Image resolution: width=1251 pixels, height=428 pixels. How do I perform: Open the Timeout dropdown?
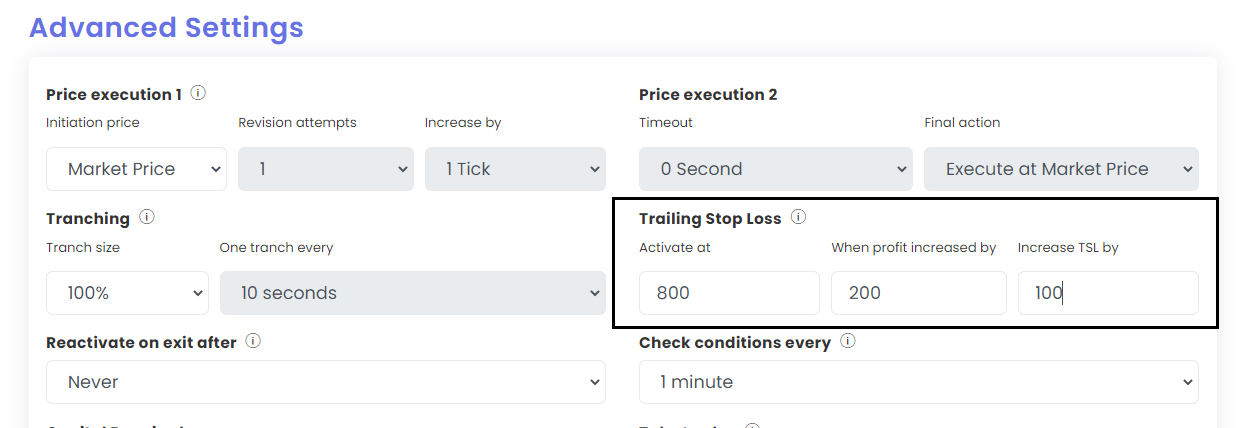(775, 169)
